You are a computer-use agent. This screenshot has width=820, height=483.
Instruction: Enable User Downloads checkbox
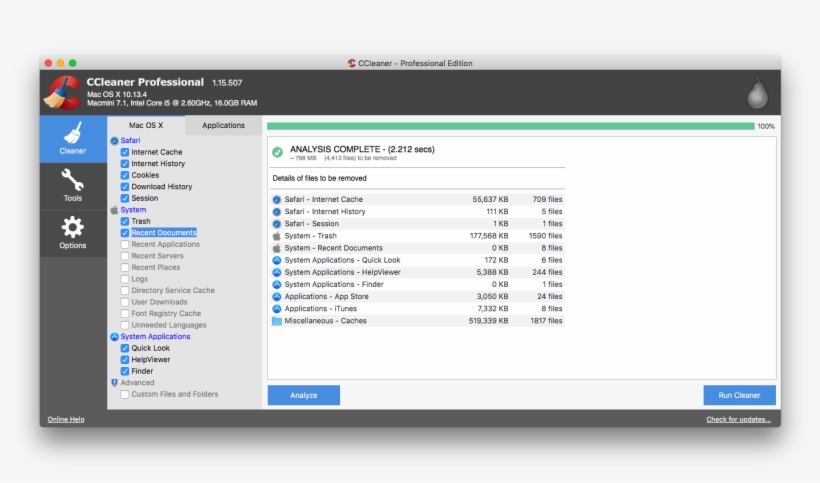click(x=124, y=302)
